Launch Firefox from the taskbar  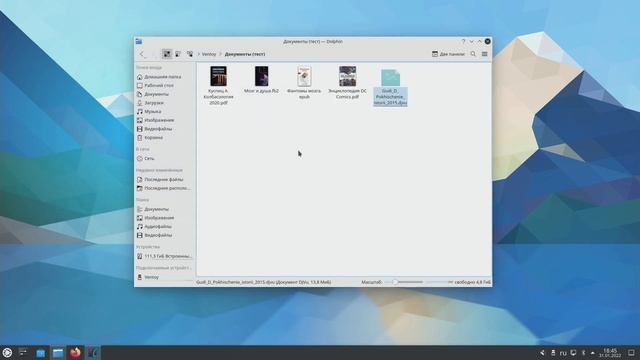(75, 353)
